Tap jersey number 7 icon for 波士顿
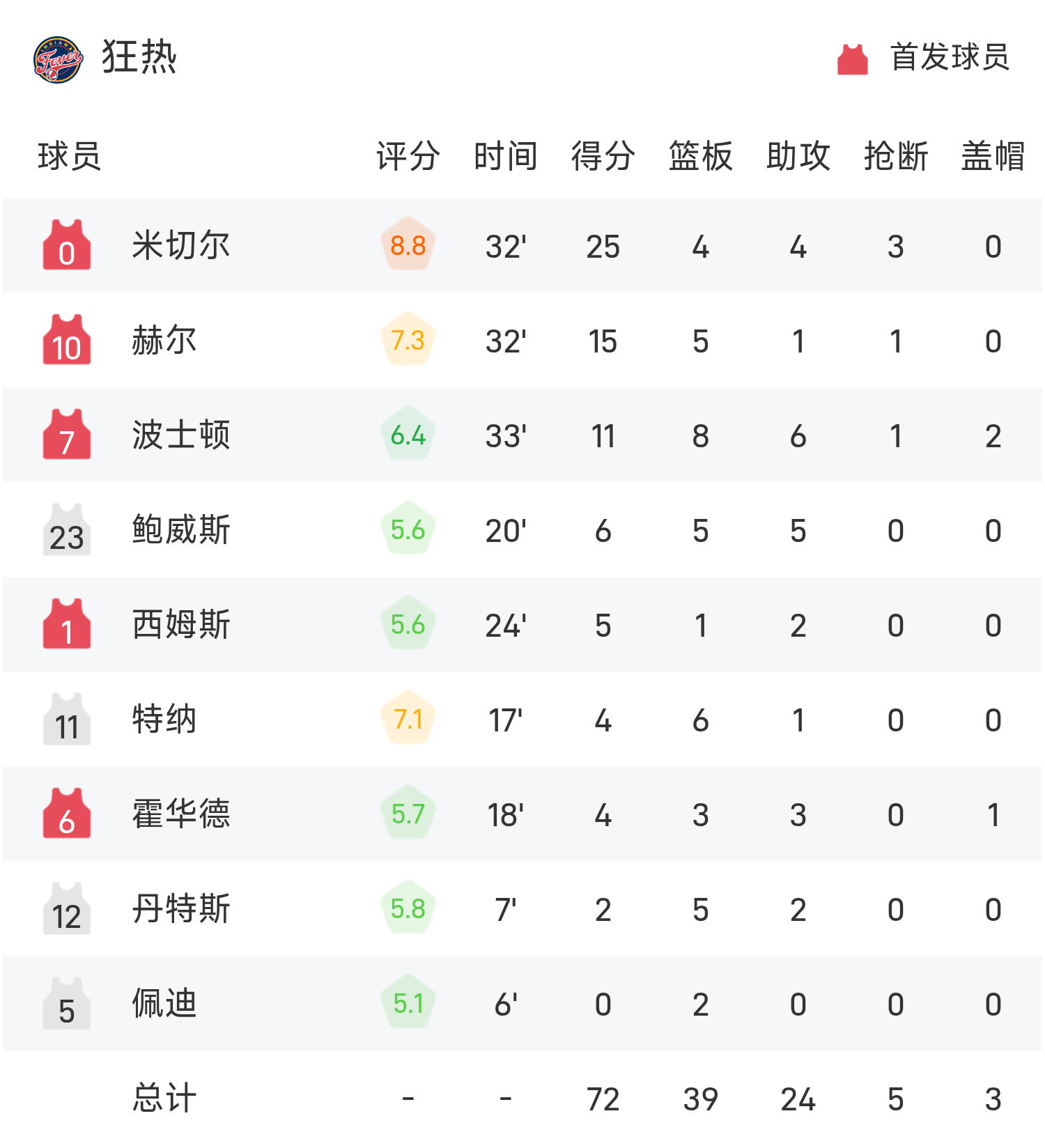 [x=67, y=435]
